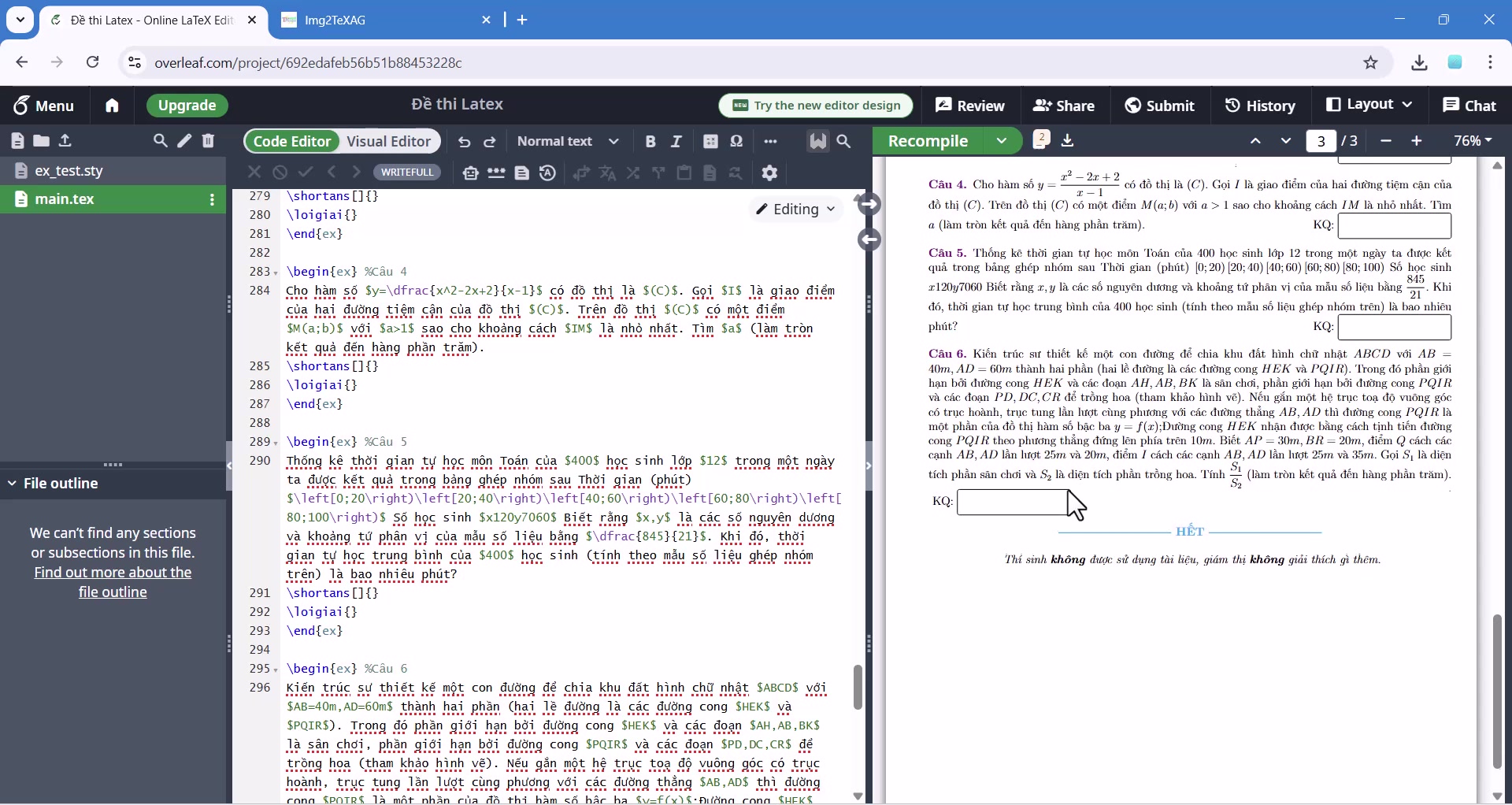Show more toolbar options
Image resolution: width=1512 pixels, height=805 pixels.
[x=770, y=142]
